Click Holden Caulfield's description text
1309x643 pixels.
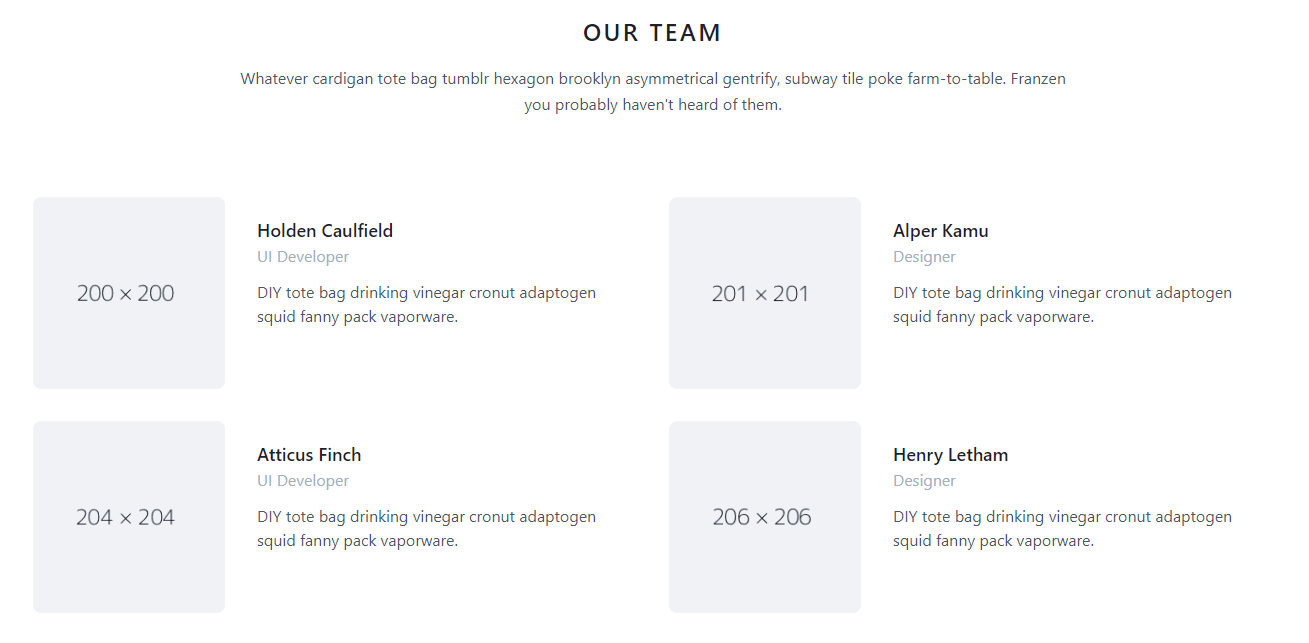click(426, 305)
